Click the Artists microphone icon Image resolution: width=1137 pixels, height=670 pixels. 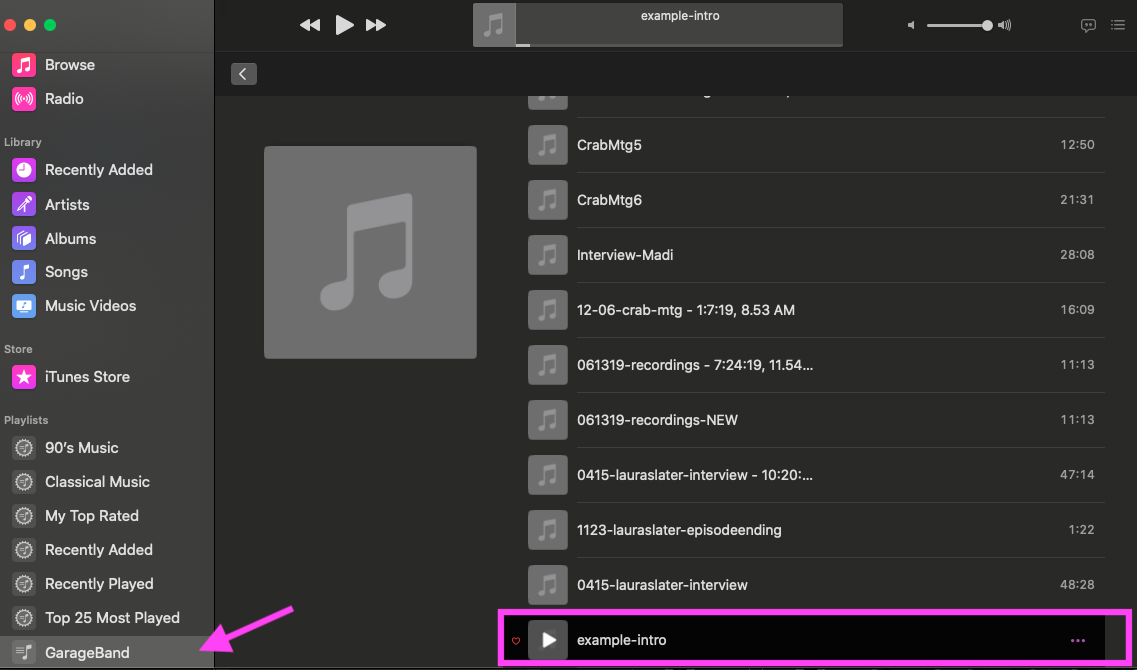(x=24, y=204)
